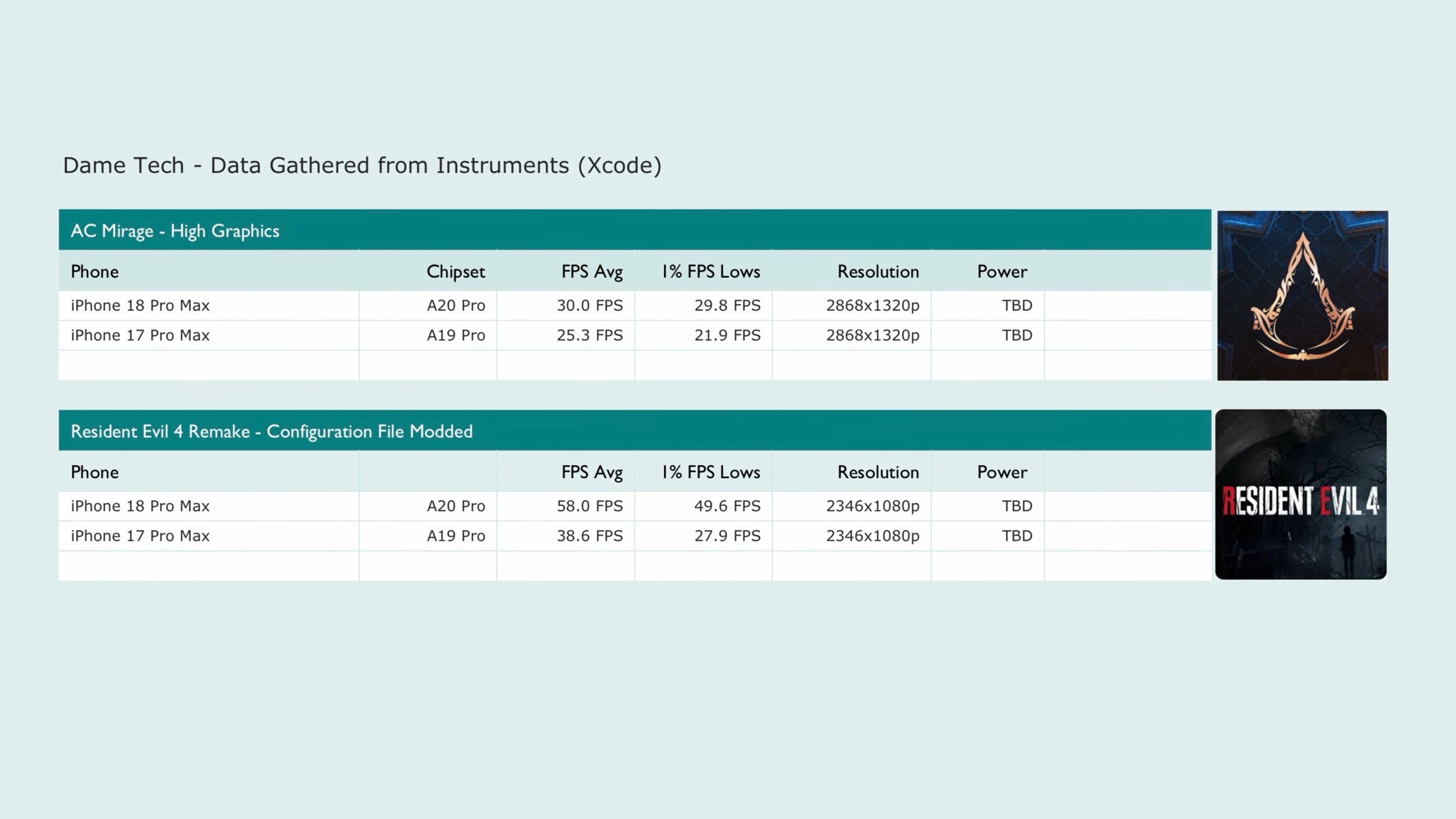
Task: Select 'iPhone 17 Pro Max' in AC Mirage table
Action: click(x=140, y=335)
